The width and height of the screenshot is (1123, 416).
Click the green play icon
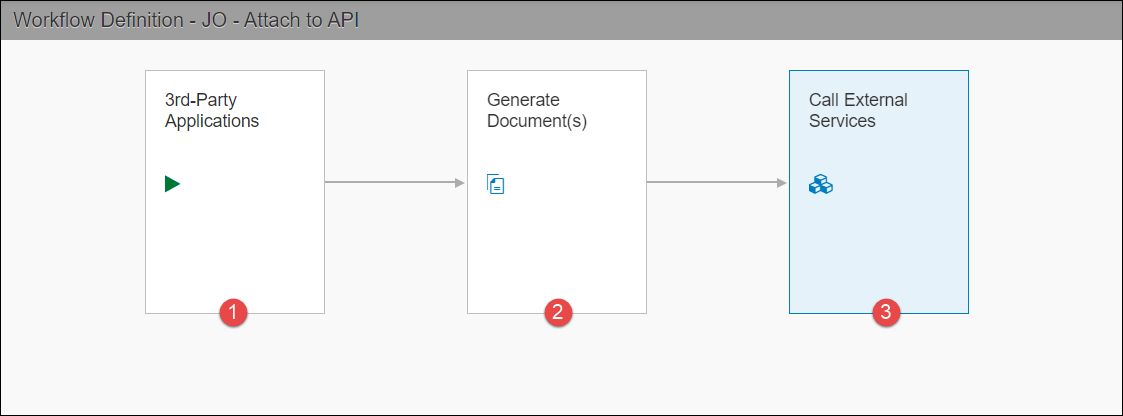coord(172,183)
